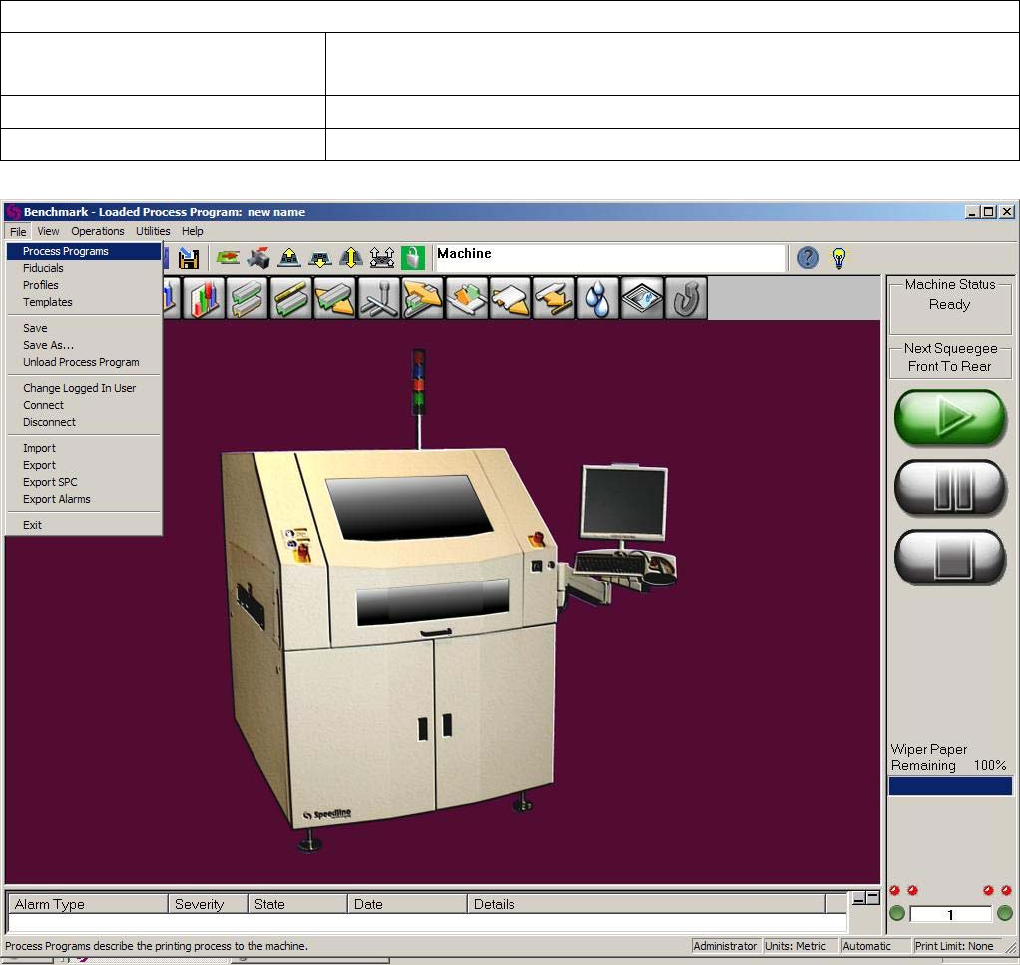This screenshot has width=1020, height=965.
Task: Choose Export SPC in the File menu
Action: pyautogui.click(x=50, y=482)
